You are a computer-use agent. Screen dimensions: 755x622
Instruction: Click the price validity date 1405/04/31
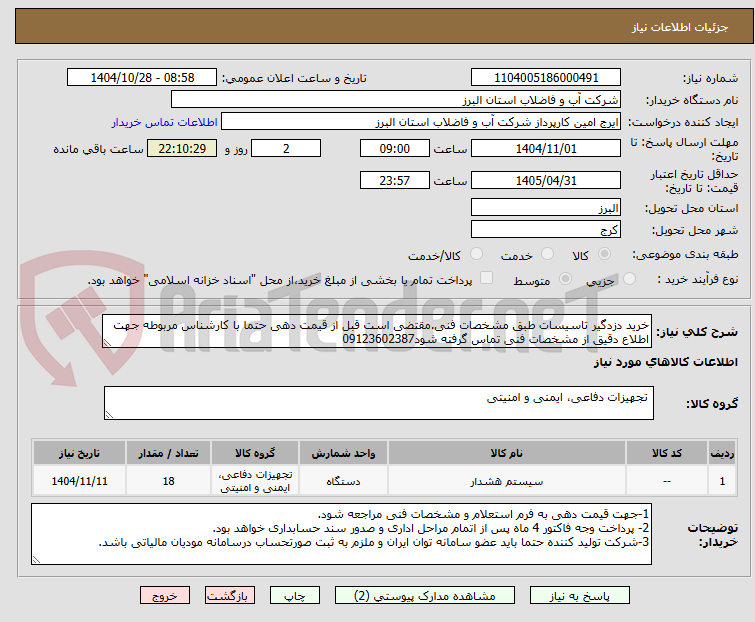[x=546, y=180]
